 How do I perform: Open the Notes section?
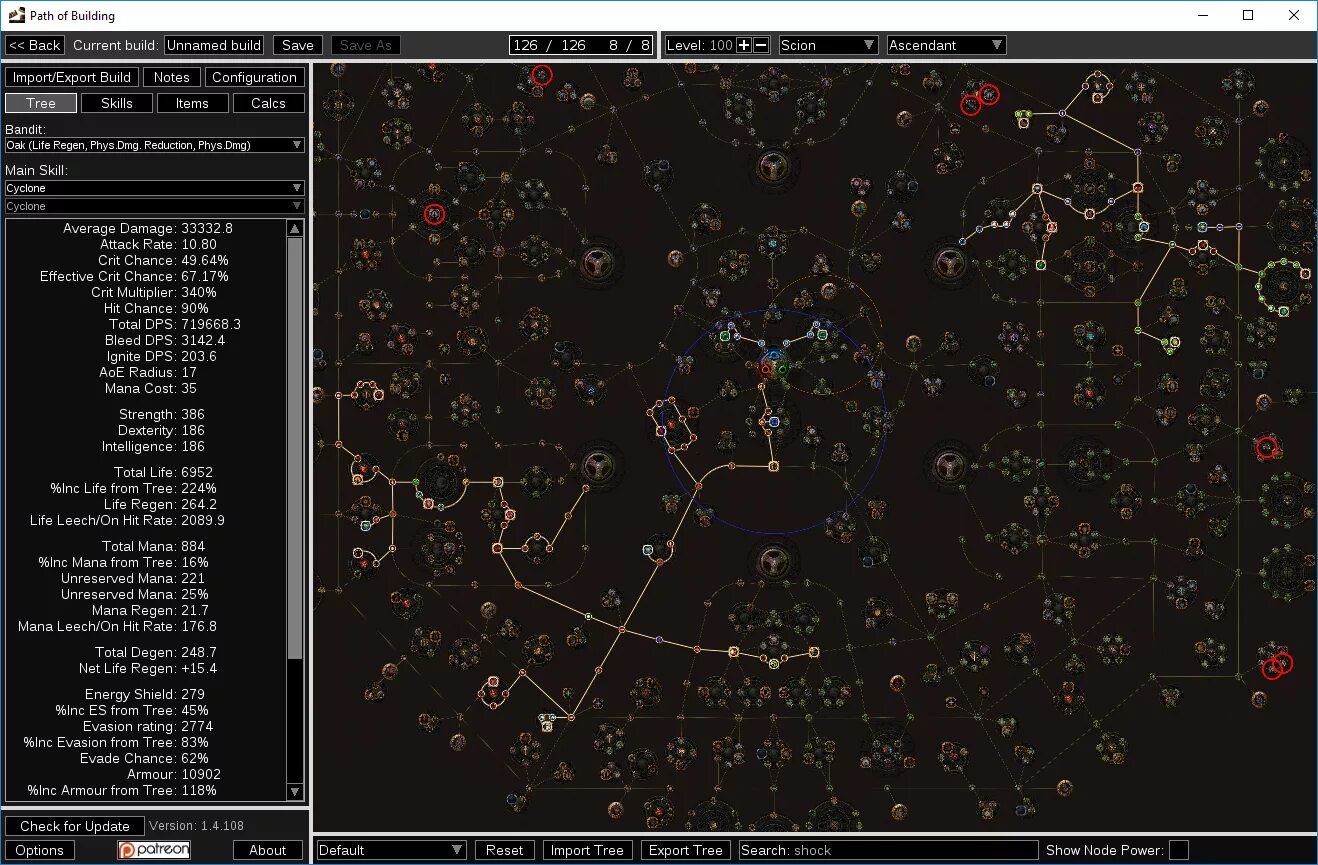(172, 77)
